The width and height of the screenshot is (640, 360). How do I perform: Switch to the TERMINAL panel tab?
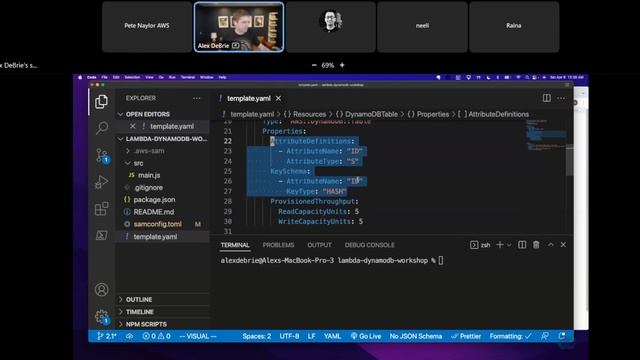(235, 245)
